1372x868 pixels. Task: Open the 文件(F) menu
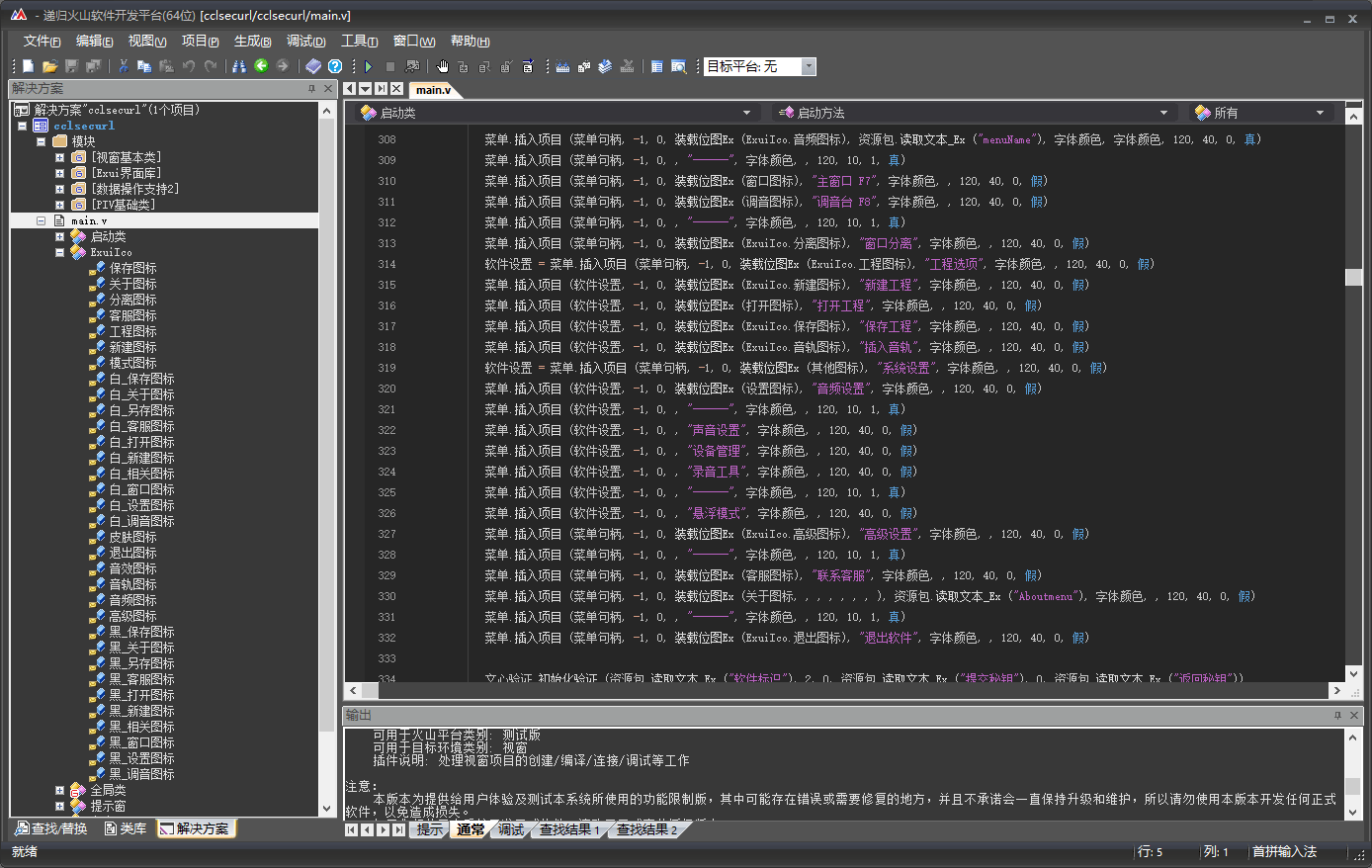42,41
